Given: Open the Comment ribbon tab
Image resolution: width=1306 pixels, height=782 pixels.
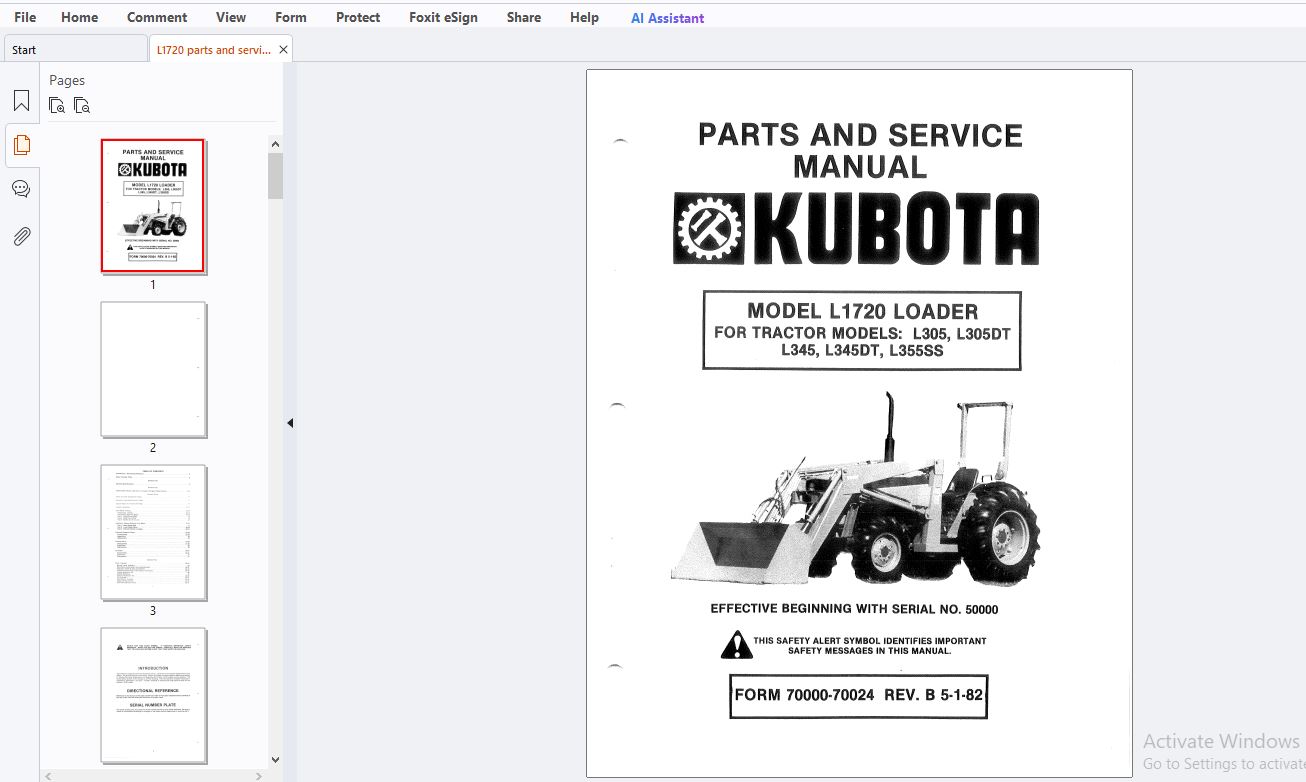Looking at the screenshot, I should (x=157, y=17).
